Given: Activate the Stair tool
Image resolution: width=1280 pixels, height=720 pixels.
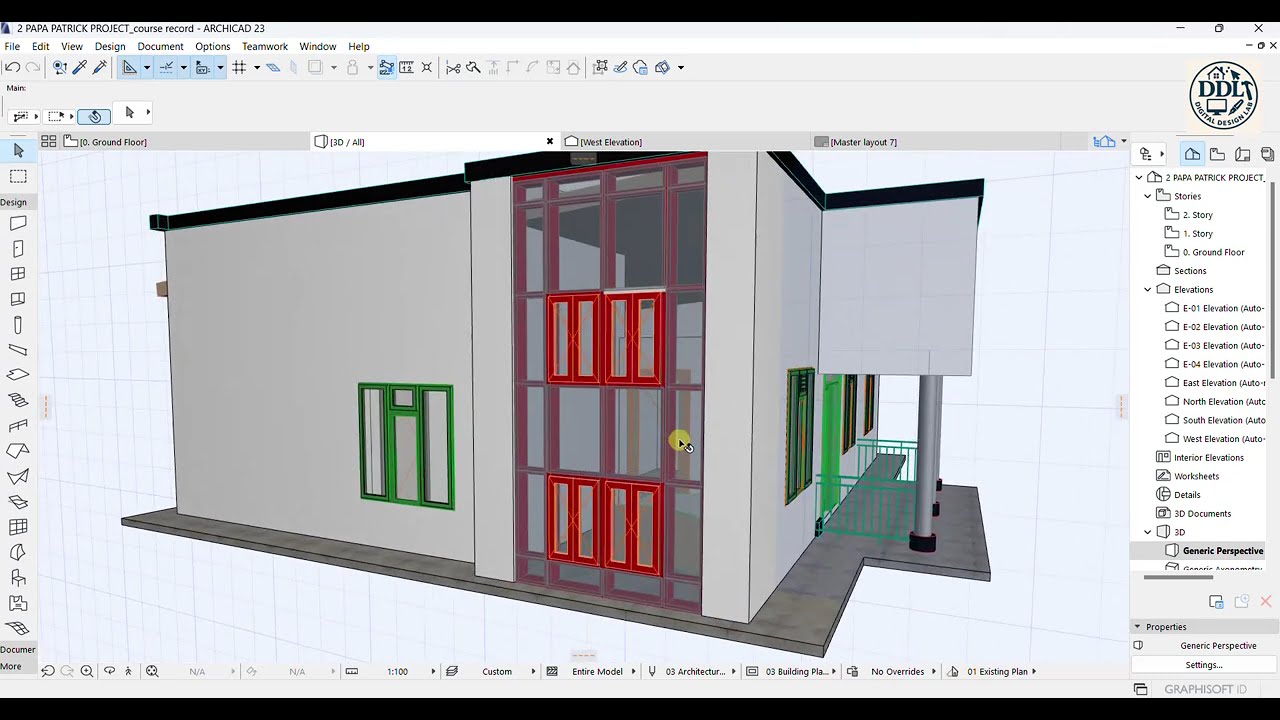Looking at the screenshot, I should [18, 400].
